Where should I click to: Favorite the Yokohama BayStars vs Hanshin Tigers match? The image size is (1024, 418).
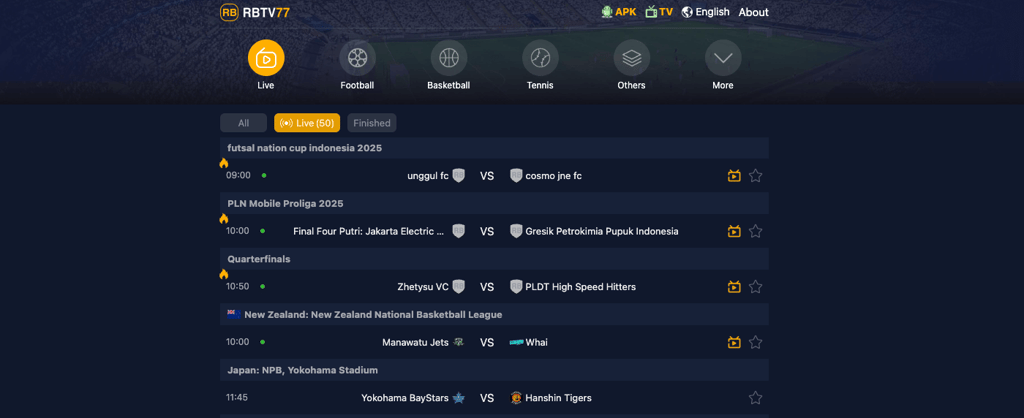click(756, 398)
